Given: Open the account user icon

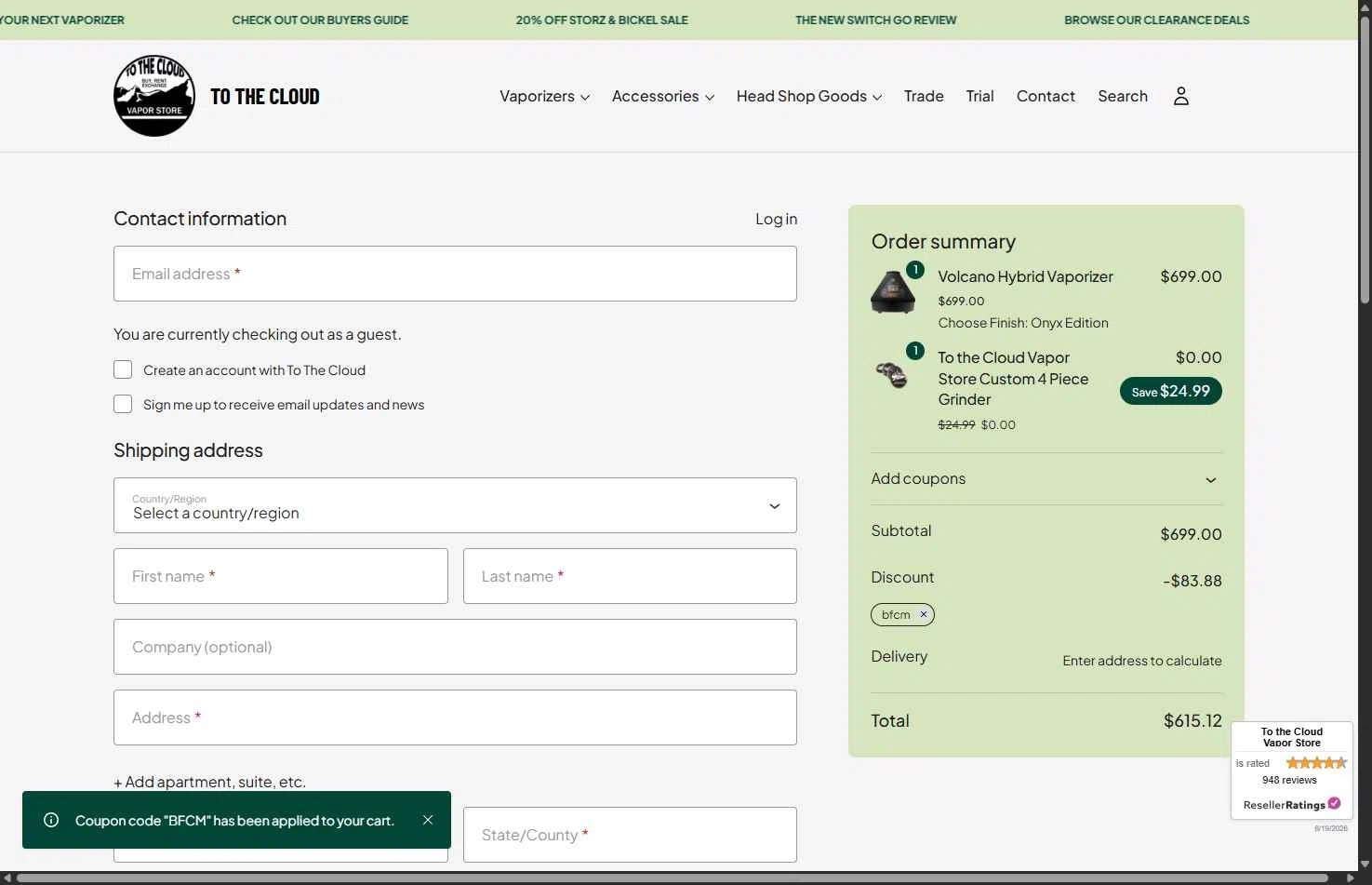Looking at the screenshot, I should 1180,96.
